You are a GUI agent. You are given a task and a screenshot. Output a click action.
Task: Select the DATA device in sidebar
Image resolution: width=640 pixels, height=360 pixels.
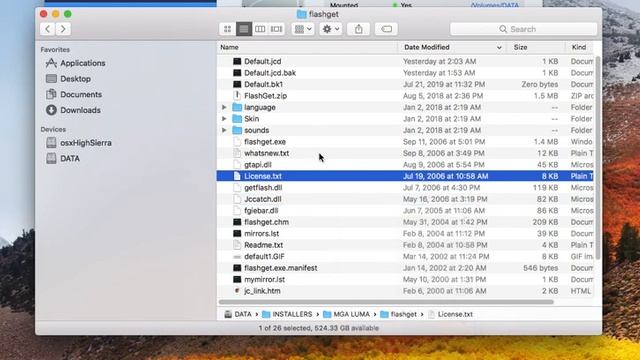tap(63, 158)
